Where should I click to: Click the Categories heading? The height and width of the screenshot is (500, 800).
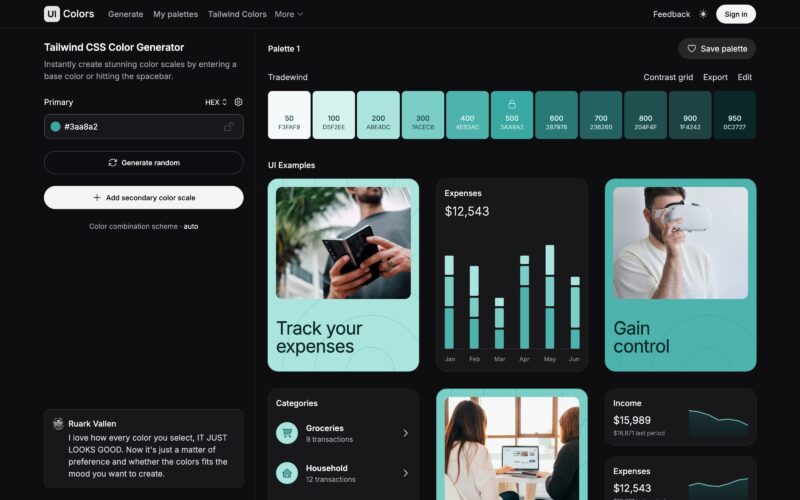click(296, 403)
